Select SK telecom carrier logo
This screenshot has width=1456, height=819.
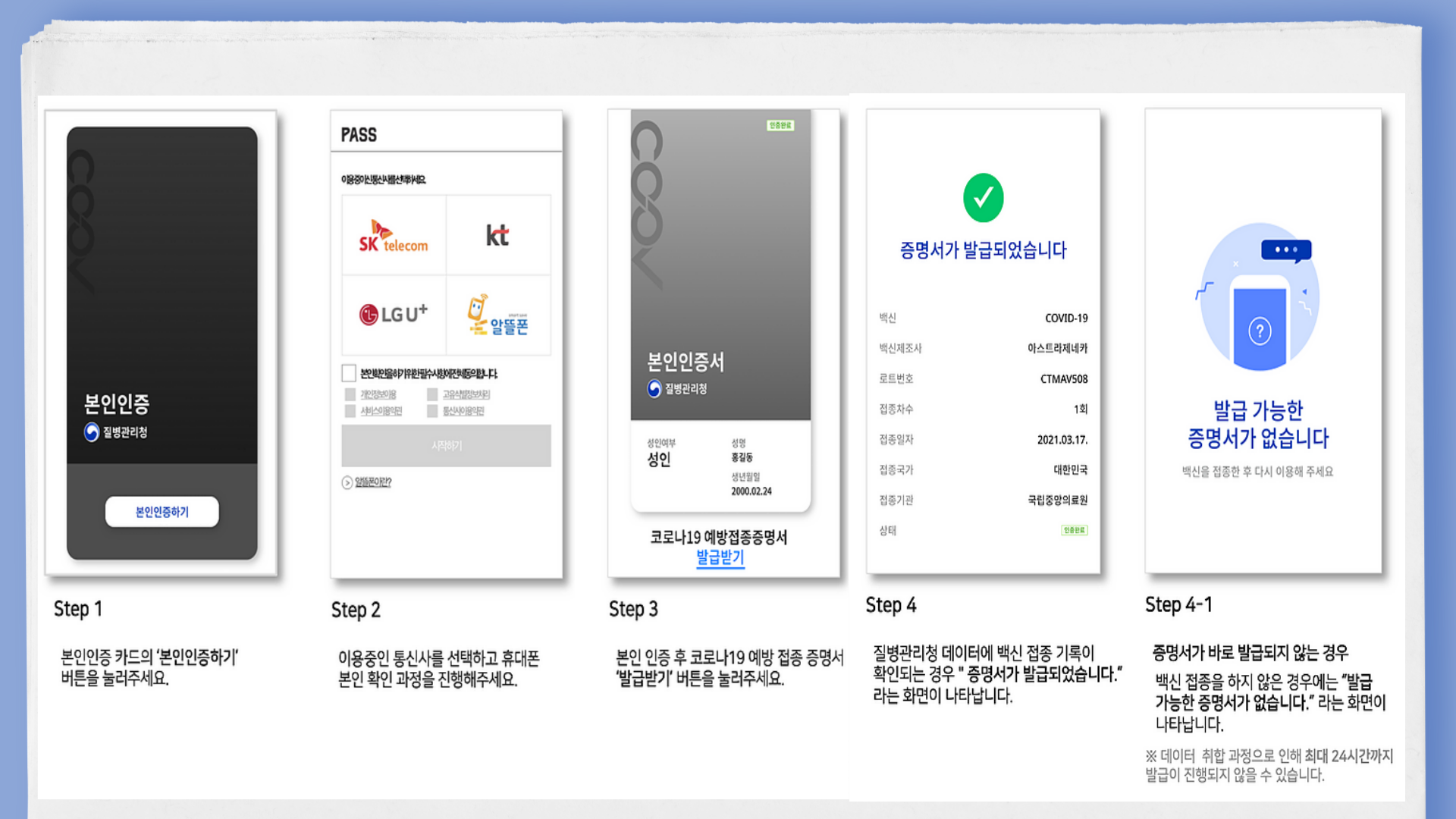coord(393,236)
